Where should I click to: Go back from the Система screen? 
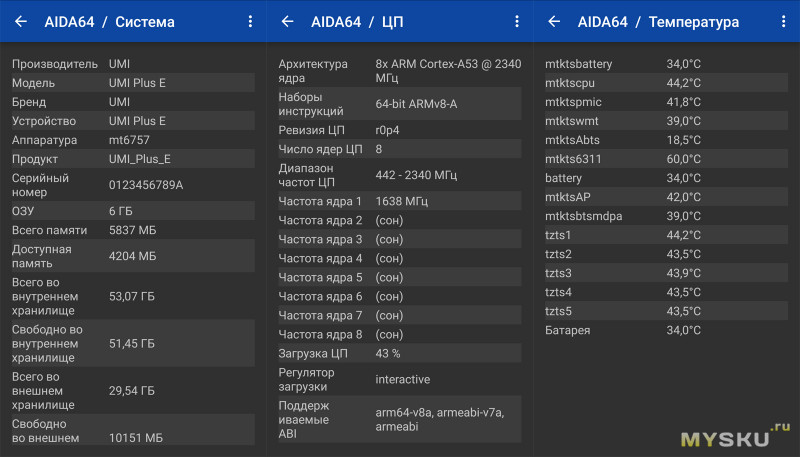coord(21,21)
